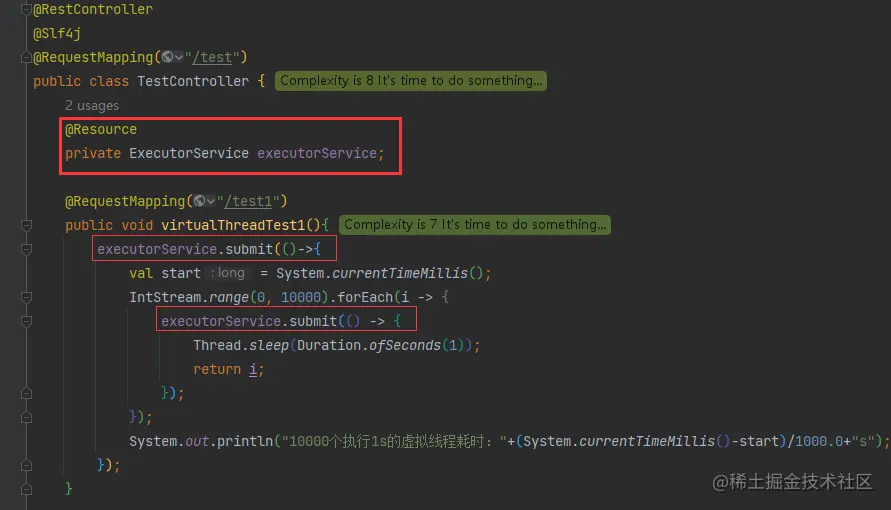Collapse the fold marker at @RestController line
Screen dimensions: 891x510
tap(26, 9)
